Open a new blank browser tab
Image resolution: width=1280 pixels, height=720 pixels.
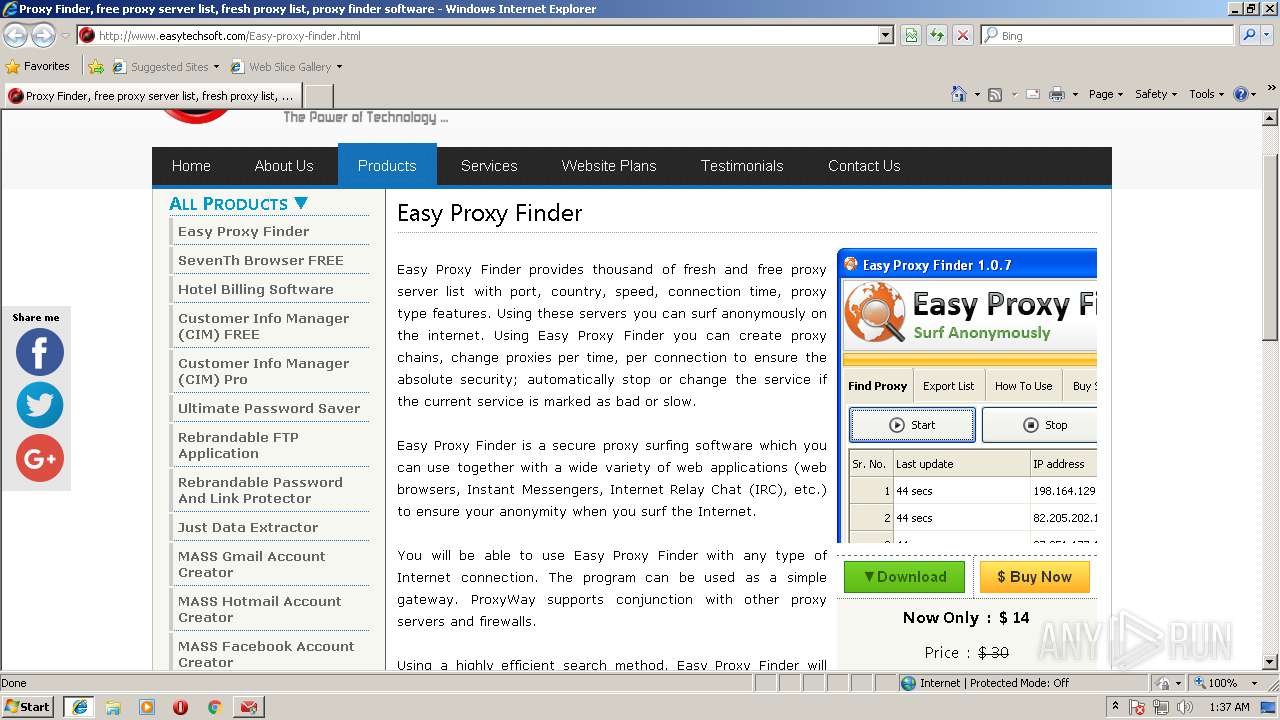[318, 96]
